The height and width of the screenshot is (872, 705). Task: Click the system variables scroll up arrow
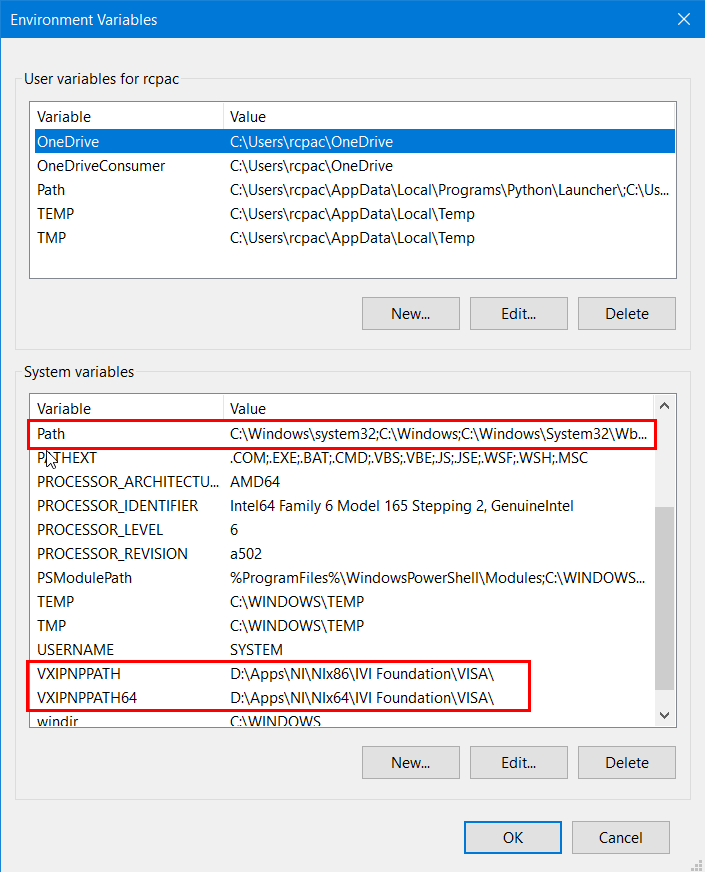coord(664,406)
